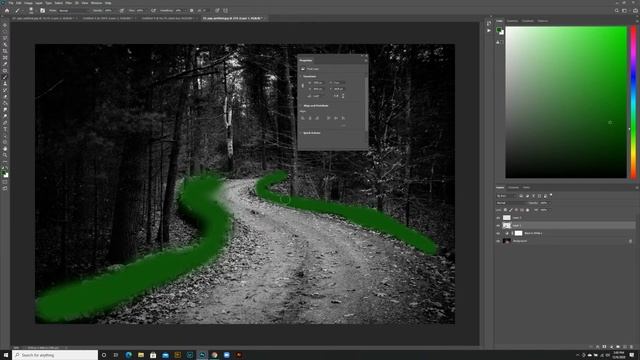Click the delete layer trash icon
Screen dimensions: 640x360
(x=631, y=347)
